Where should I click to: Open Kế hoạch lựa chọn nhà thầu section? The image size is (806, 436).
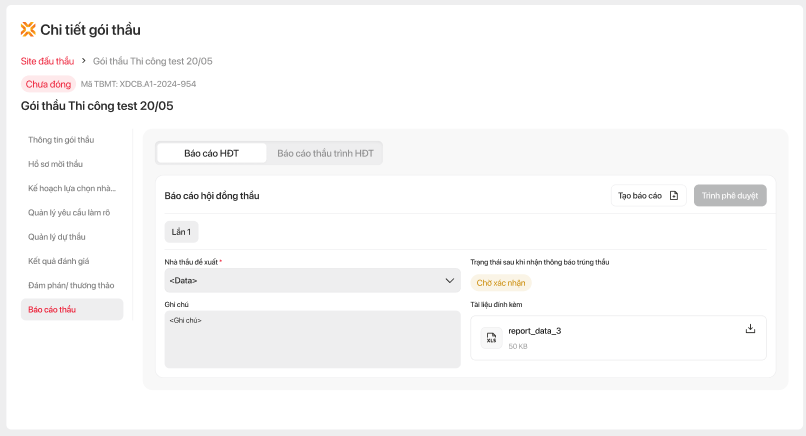tap(72, 188)
